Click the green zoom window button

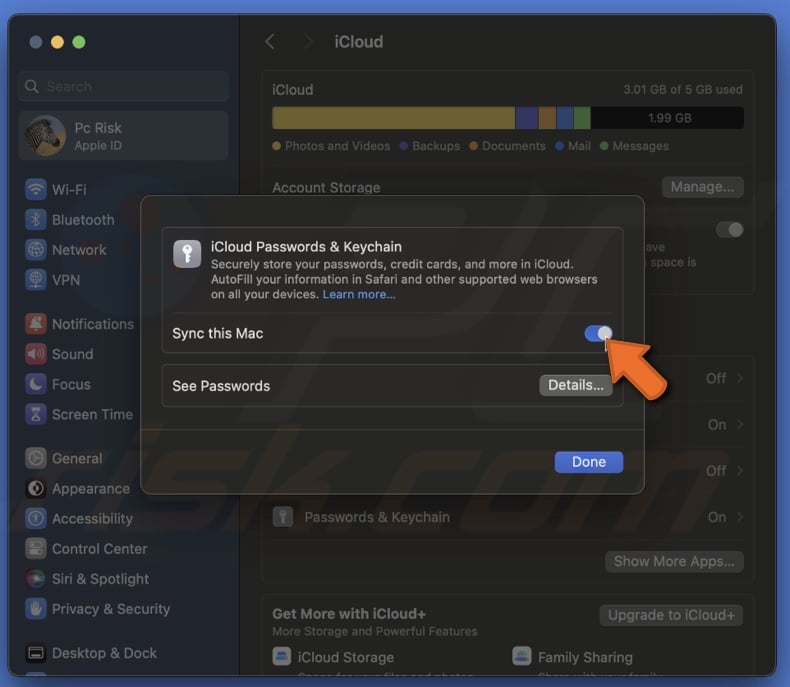coord(79,42)
